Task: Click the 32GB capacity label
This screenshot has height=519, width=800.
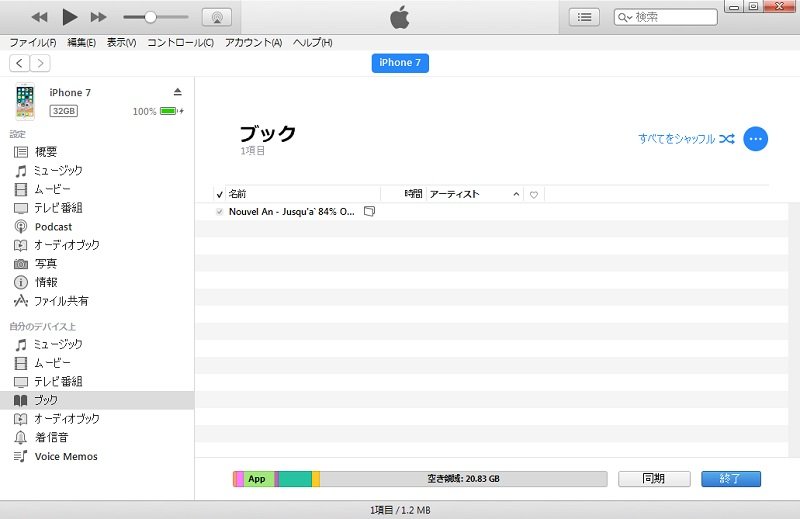Action: click(x=64, y=111)
